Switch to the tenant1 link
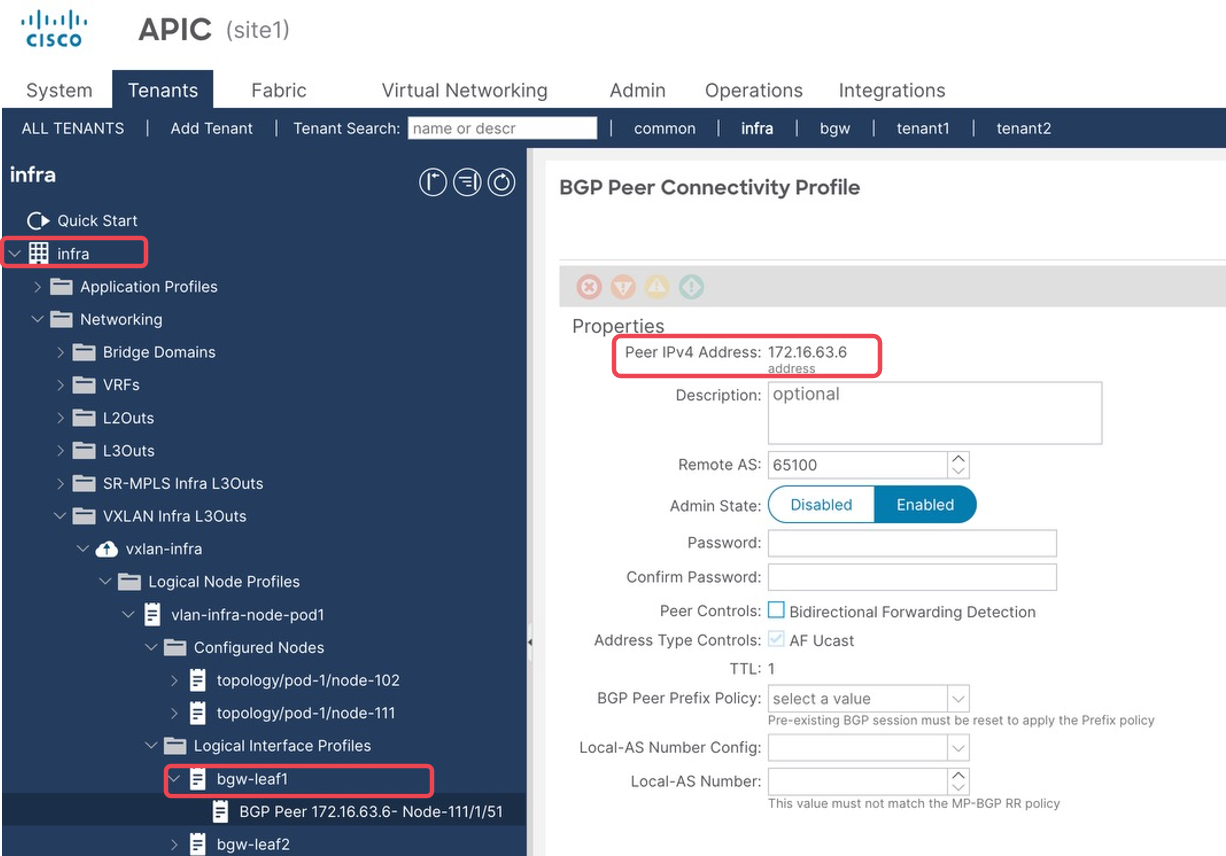Viewport: 1226px width, 856px height. click(x=923, y=128)
